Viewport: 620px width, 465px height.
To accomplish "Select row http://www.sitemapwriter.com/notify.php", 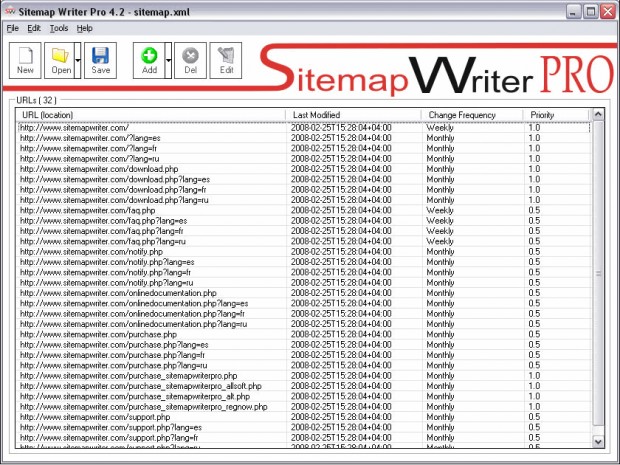I will 304,251.
